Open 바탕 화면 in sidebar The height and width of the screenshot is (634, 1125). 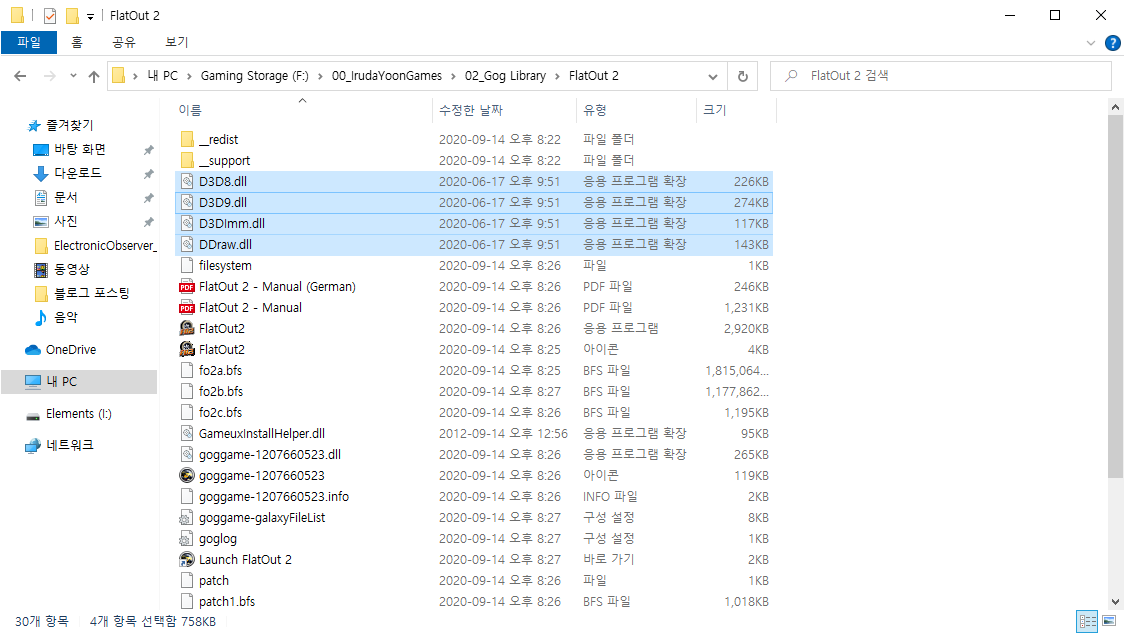click(x=80, y=149)
